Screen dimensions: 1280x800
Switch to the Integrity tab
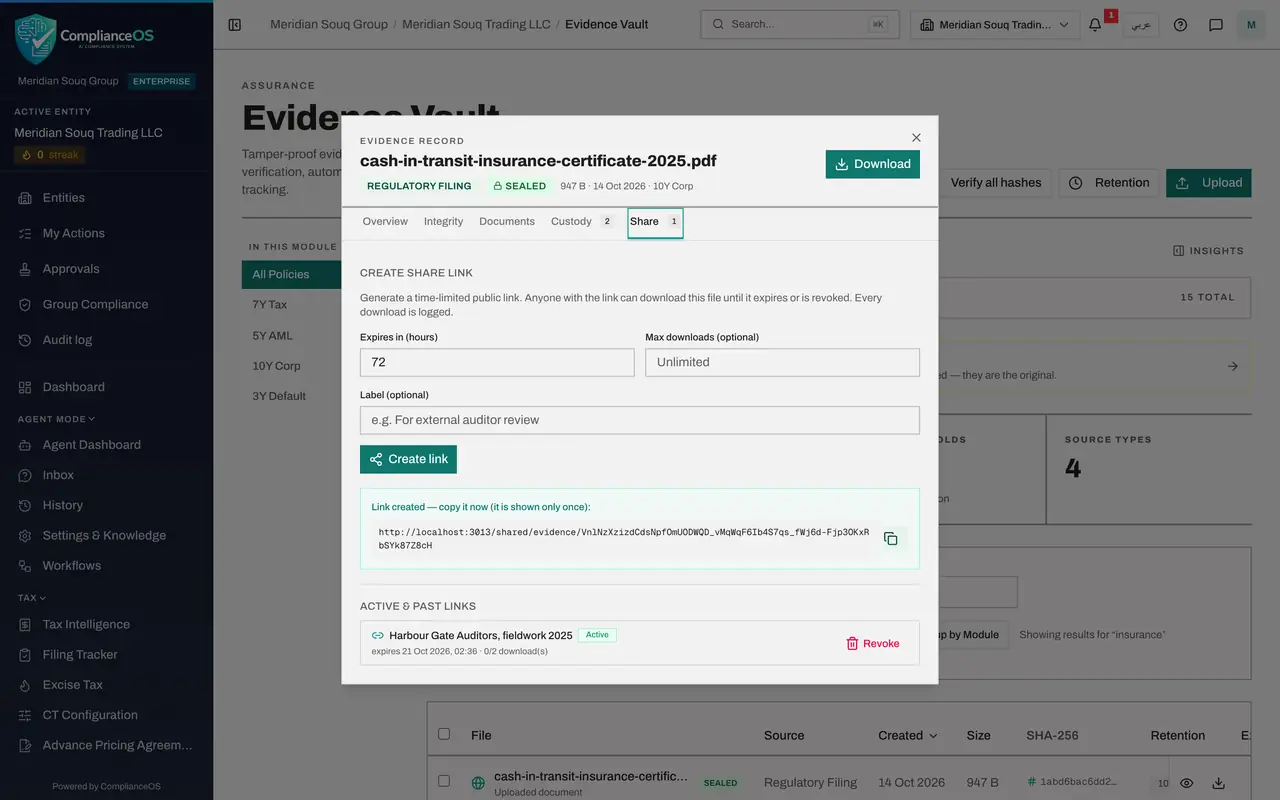click(x=443, y=221)
